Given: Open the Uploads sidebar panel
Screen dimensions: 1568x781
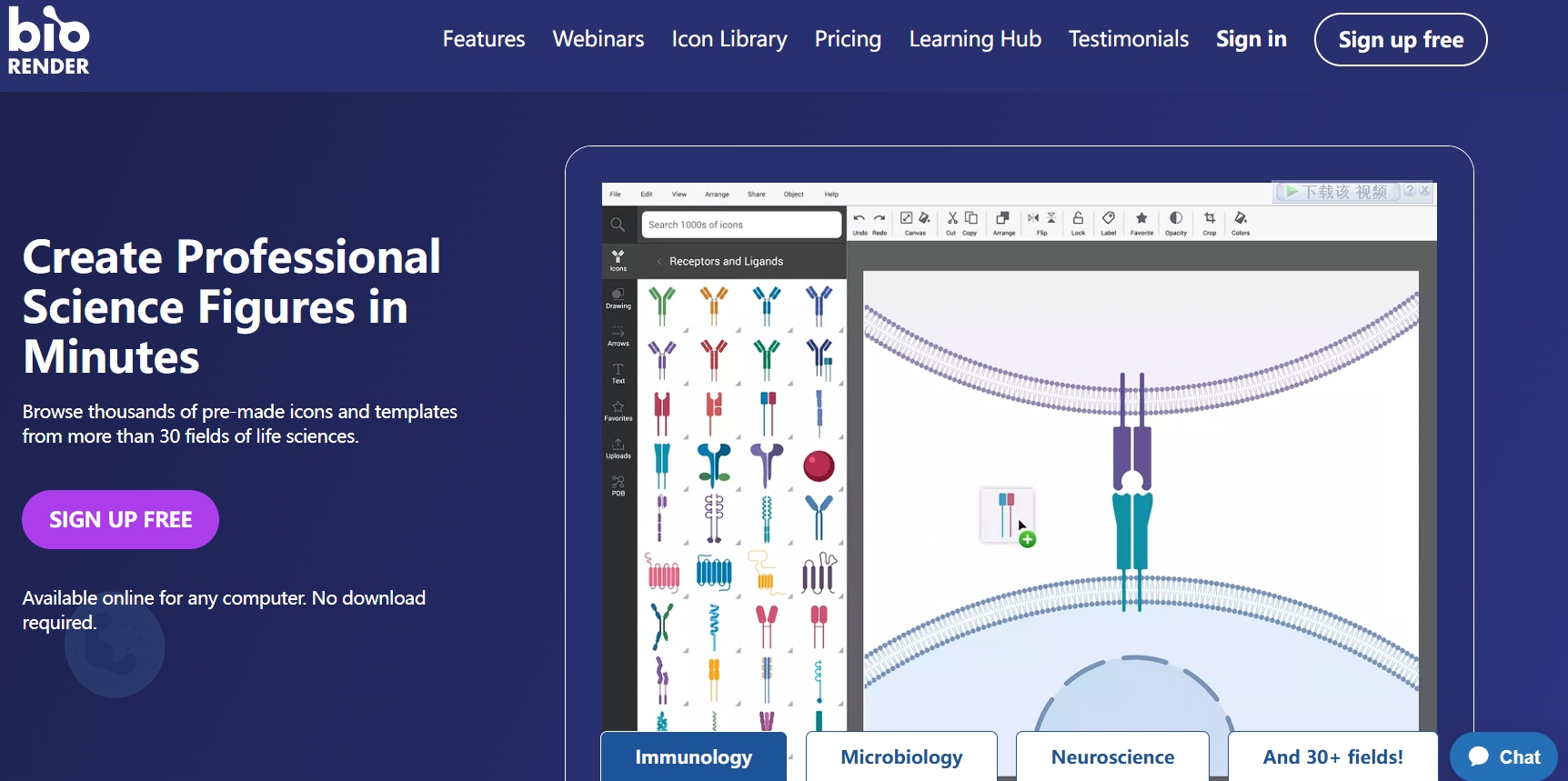Looking at the screenshot, I should 618,448.
